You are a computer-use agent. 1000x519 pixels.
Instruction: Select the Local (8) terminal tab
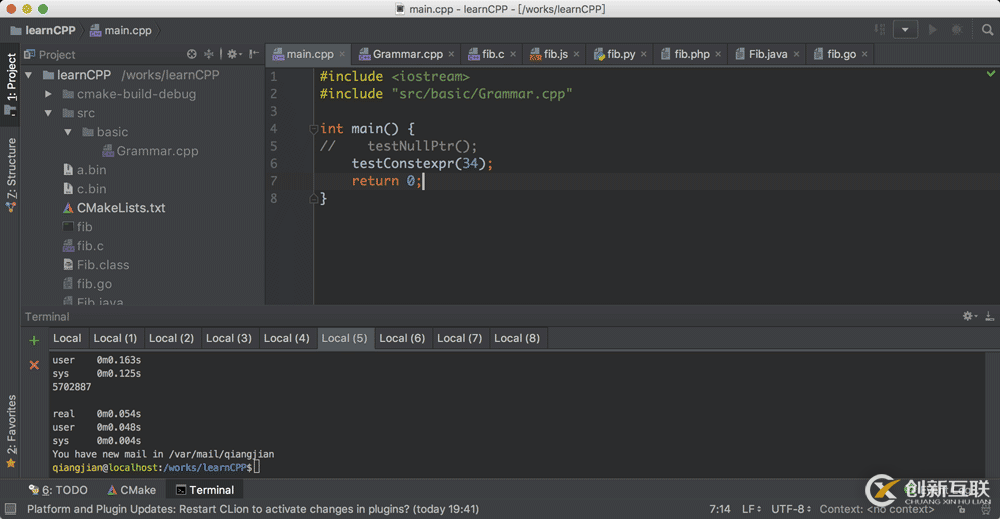tap(517, 339)
